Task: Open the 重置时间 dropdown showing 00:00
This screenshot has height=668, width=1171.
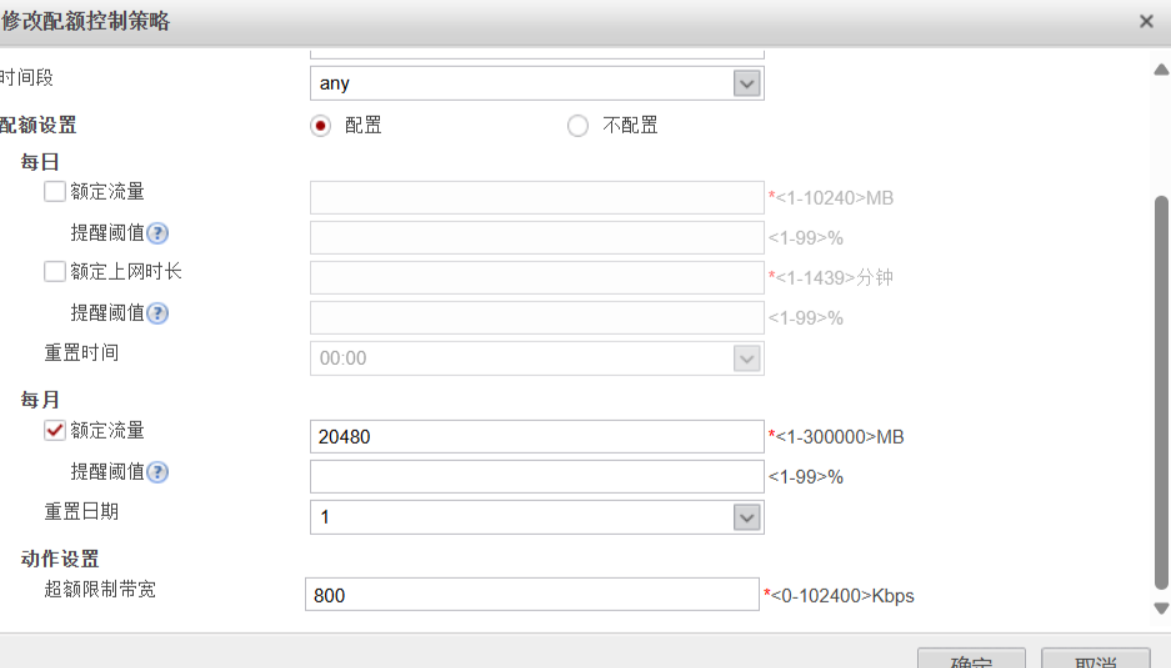Action: tap(537, 358)
